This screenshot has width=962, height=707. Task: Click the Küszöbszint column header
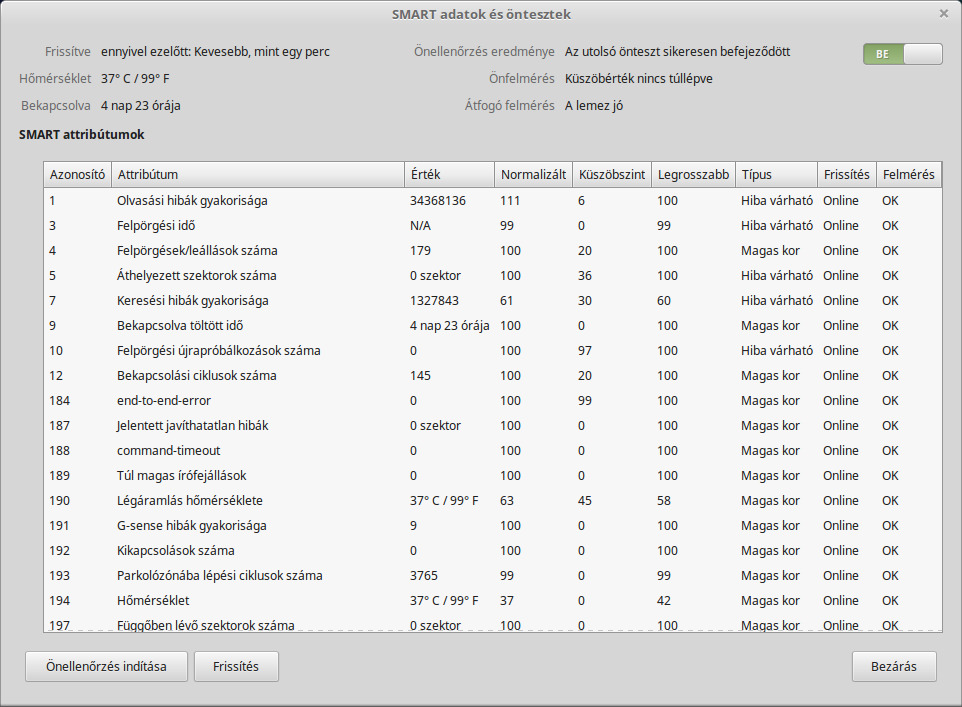(612, 174)
